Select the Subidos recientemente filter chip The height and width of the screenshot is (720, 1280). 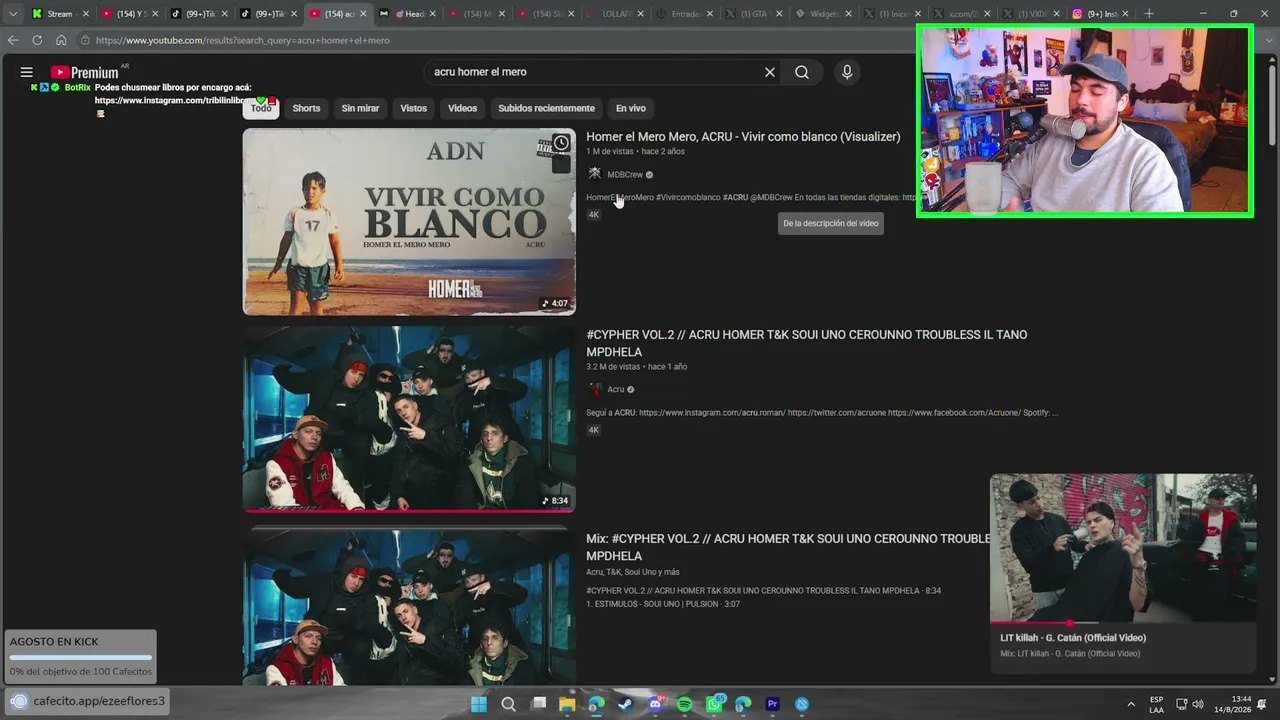point(546,108)
